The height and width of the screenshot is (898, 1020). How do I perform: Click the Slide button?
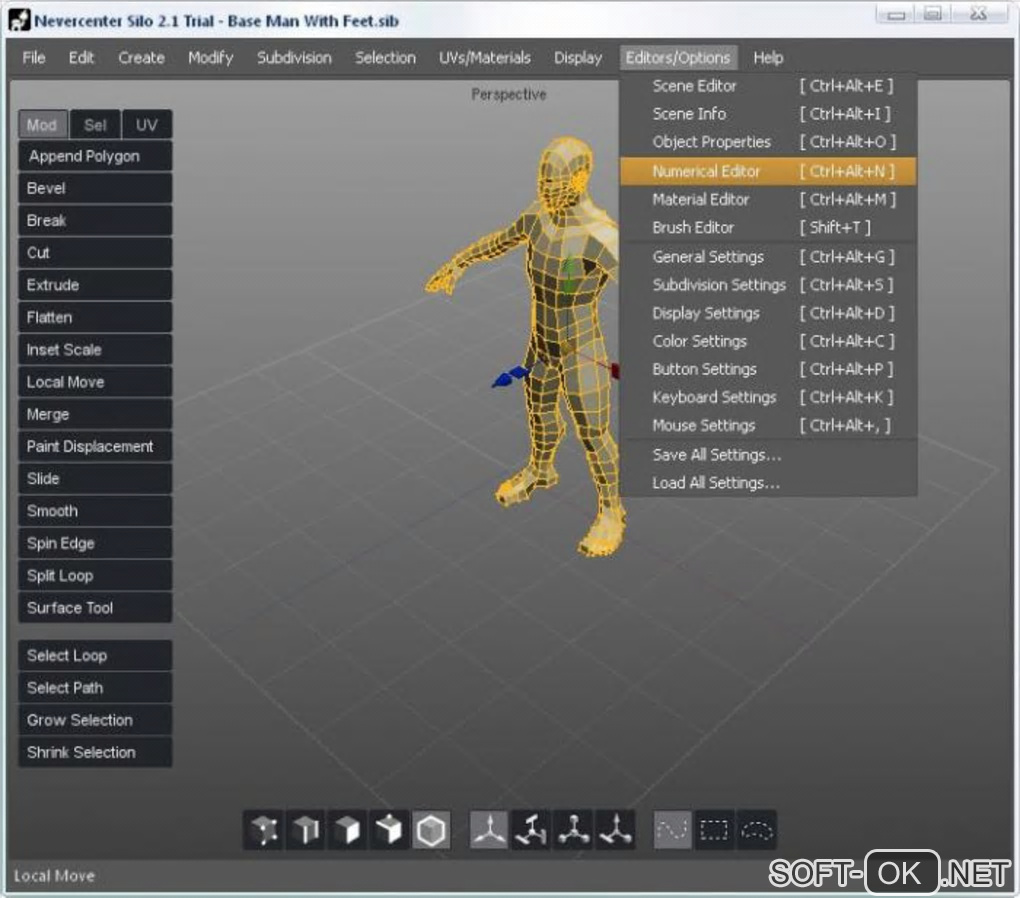[95, 479]
